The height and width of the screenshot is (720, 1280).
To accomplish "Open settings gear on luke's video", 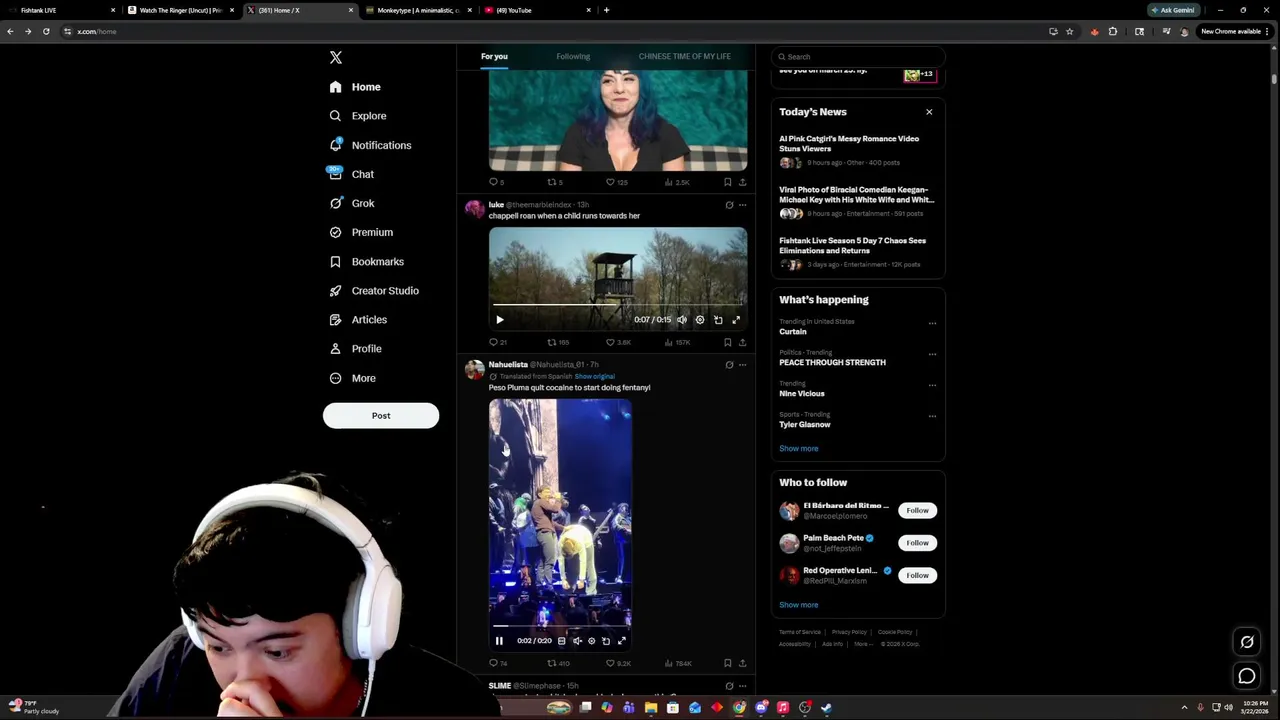I will (x=700, y=320).
